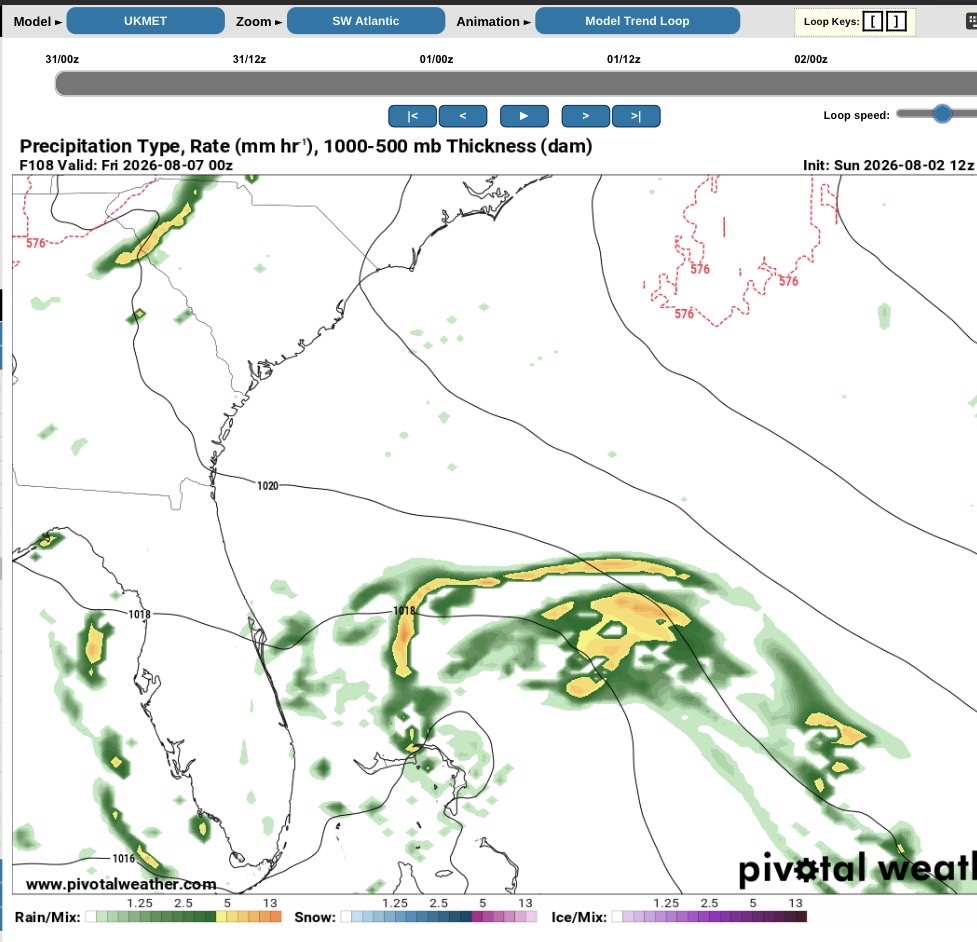Click the Loop speed label

[x=856, y=115]
